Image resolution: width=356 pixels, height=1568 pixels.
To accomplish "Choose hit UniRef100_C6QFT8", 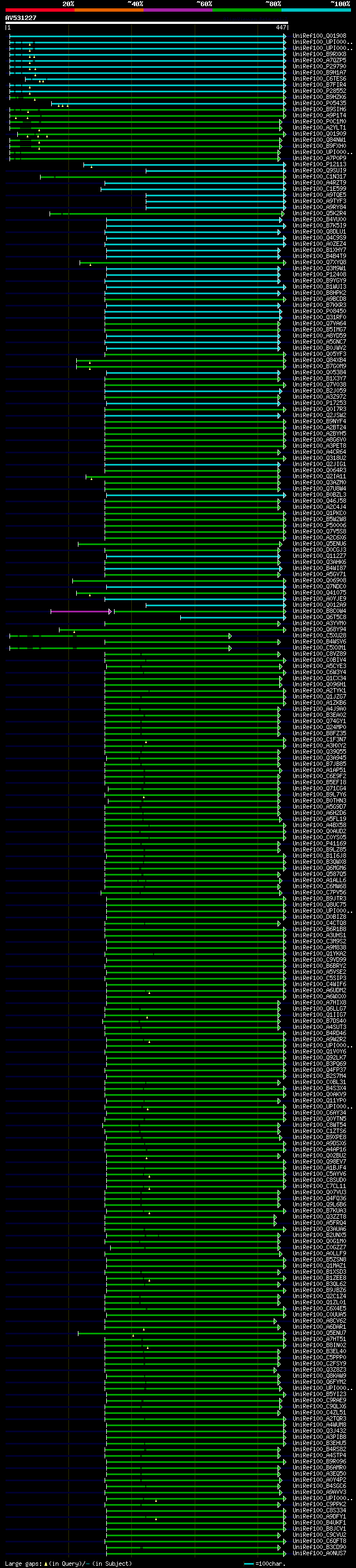I will tap(319, 1541).
